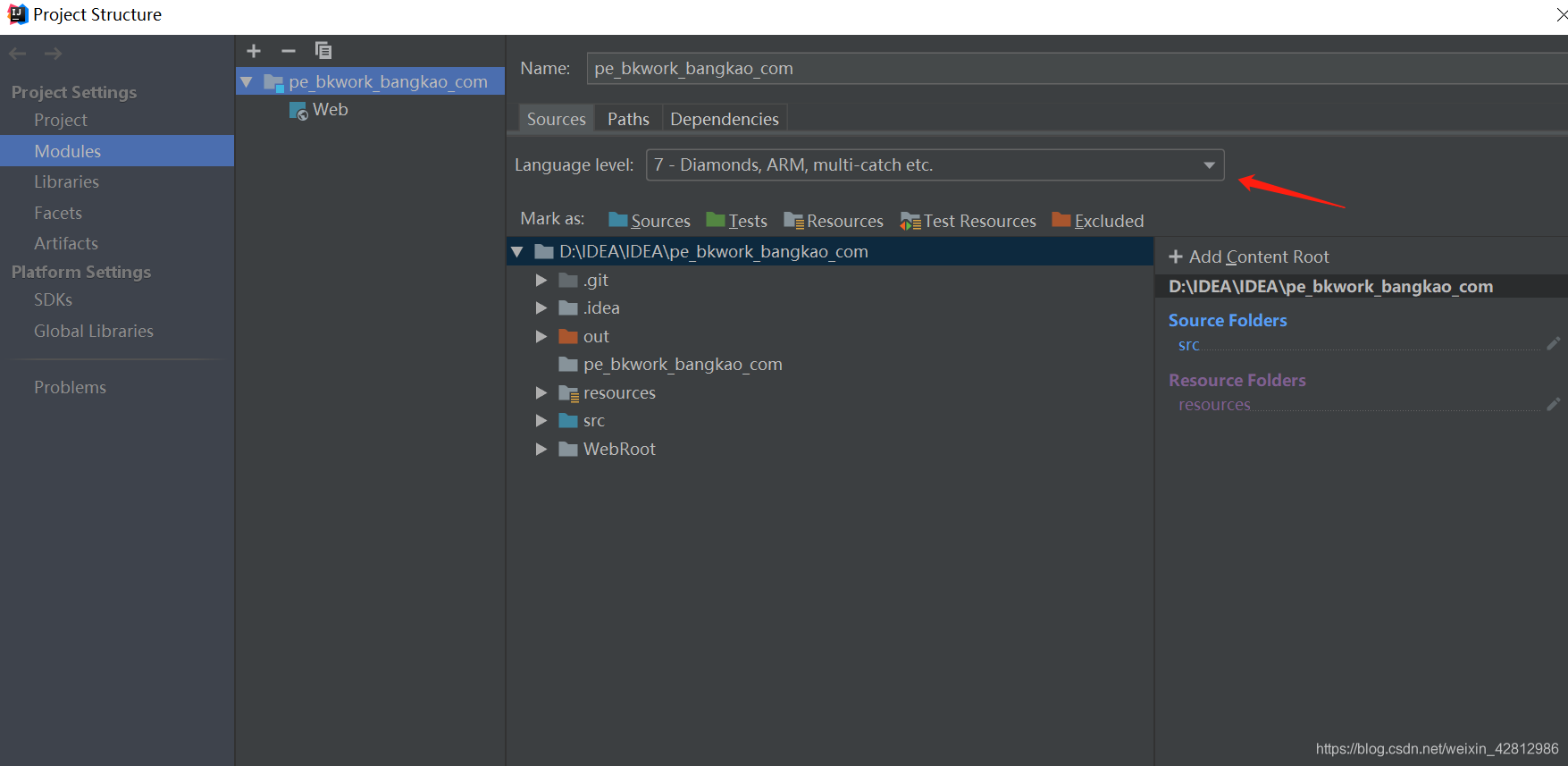Click the module Name input field
1568x766 pixels.
(1077, 69)
